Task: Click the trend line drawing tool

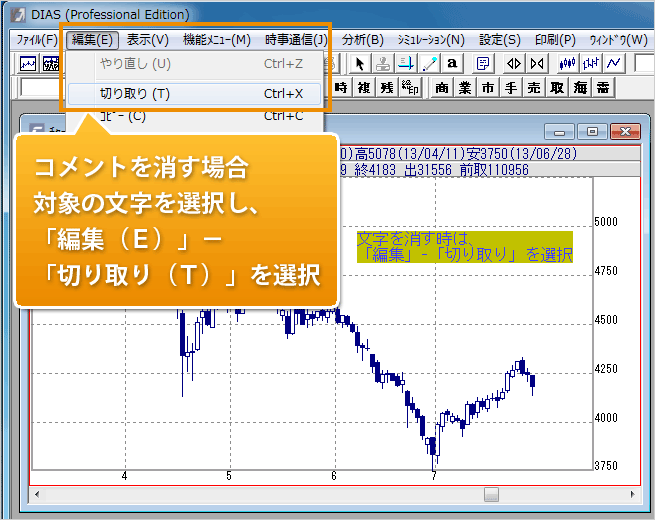Action: tap(430, 63)
